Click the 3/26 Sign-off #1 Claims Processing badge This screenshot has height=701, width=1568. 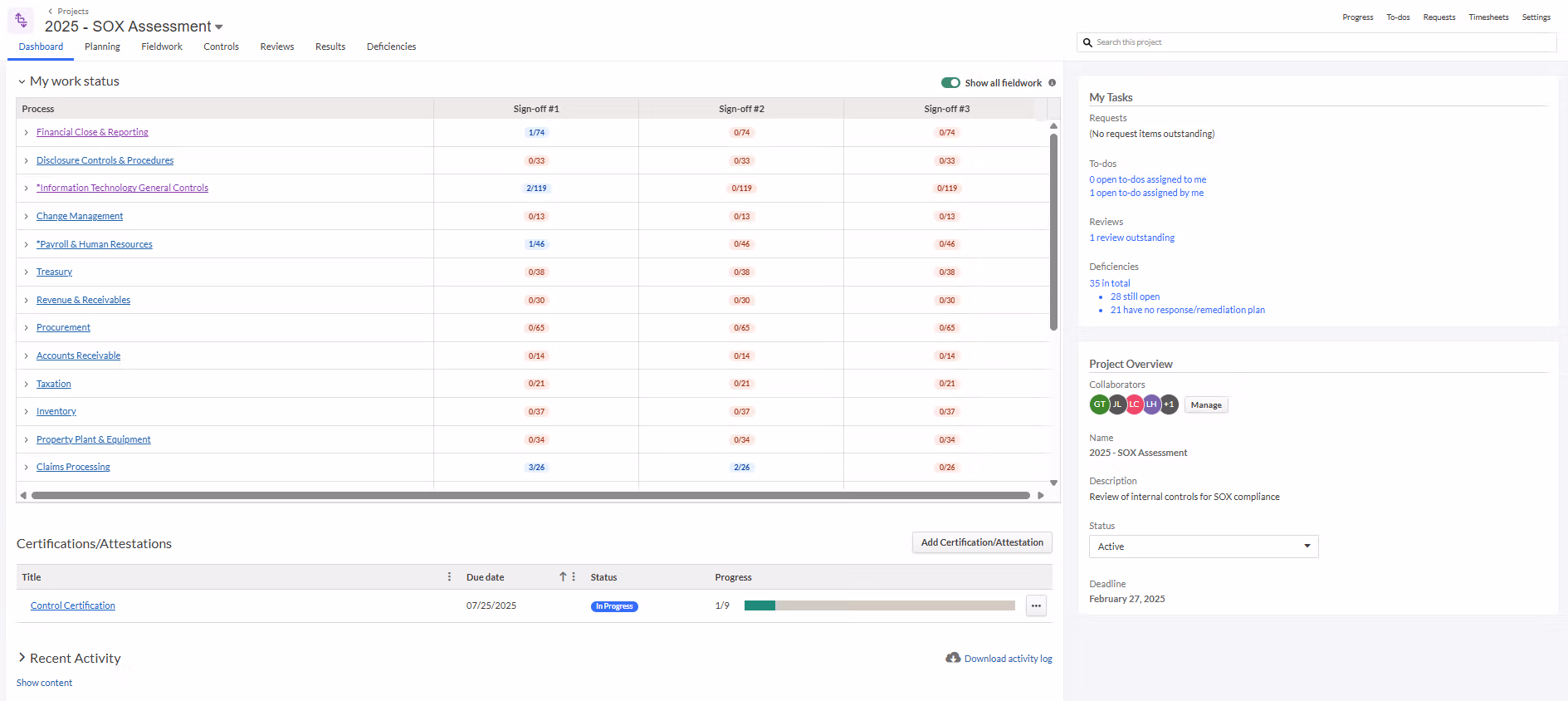pyautogui.click(x=536, y=468)
